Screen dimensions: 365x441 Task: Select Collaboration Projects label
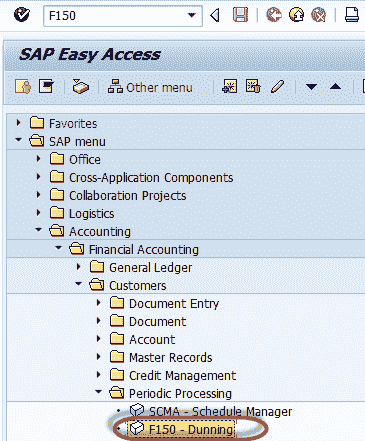pos(128,196)
